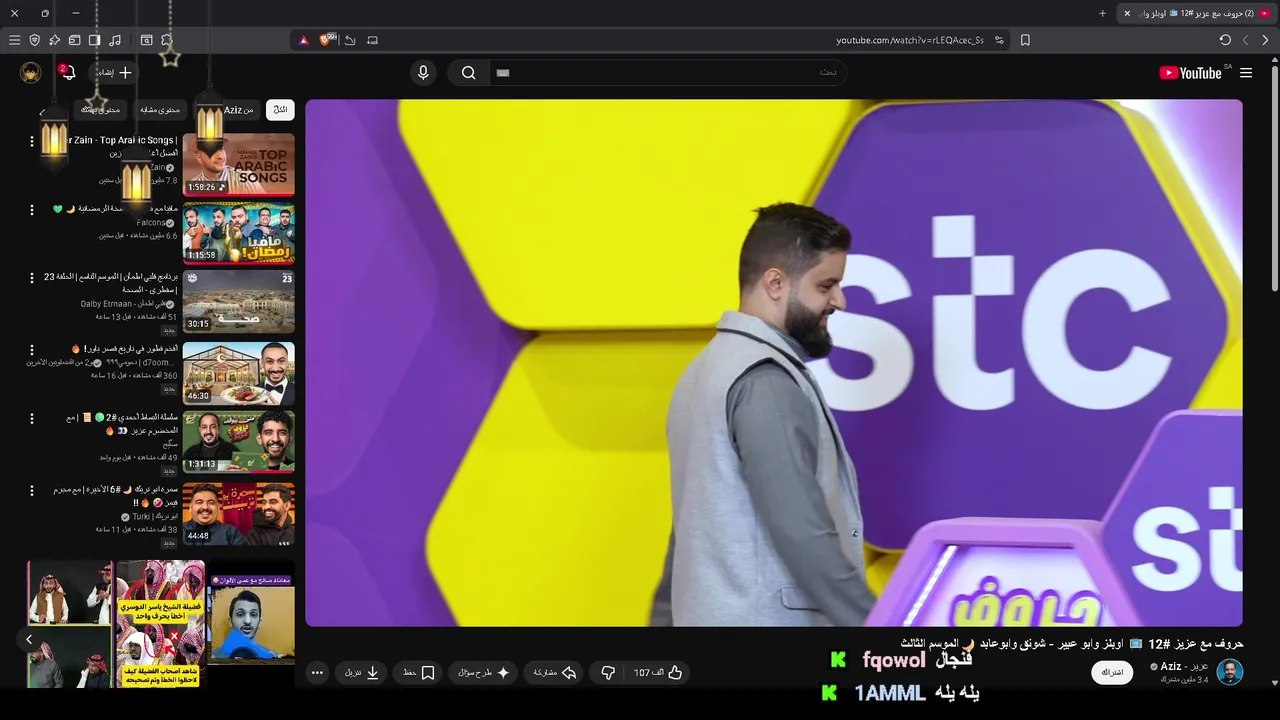The width and height of the screenshot is (1280, 720).
Task: Open a new browser tab
Action: coord(1103,13)
